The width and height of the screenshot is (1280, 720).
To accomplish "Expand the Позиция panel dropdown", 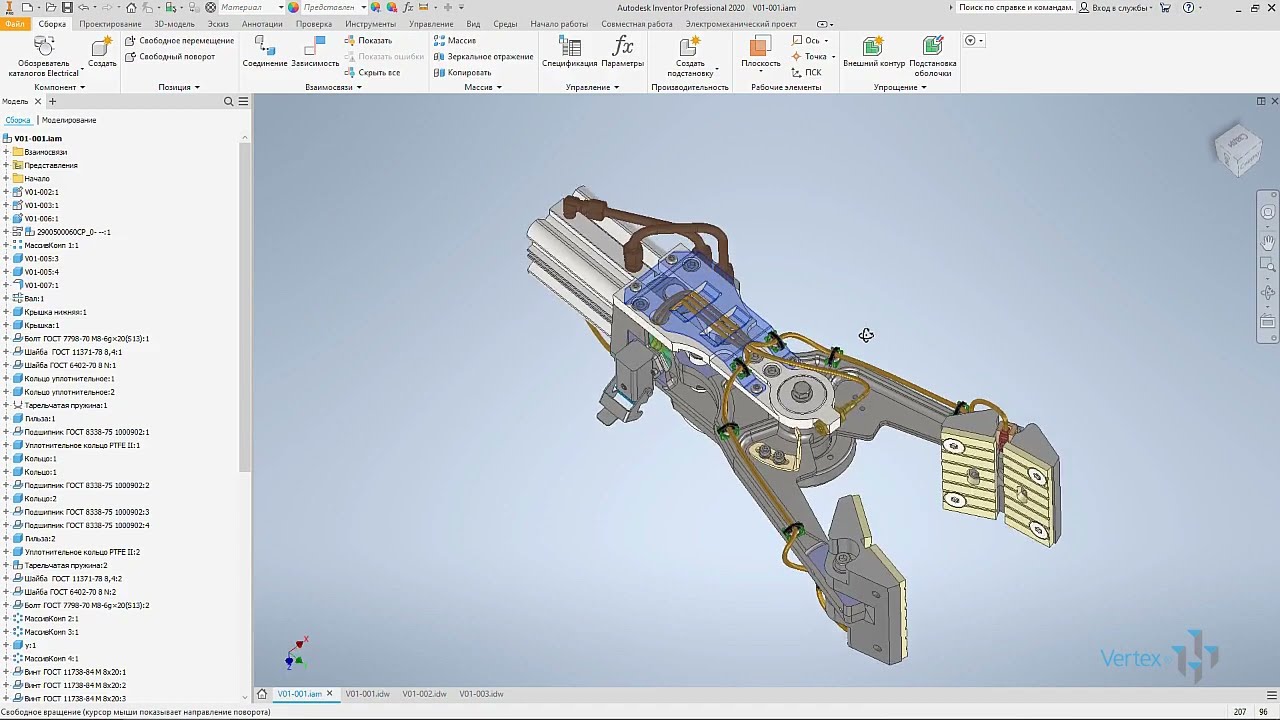I will [x=178, y=87].
